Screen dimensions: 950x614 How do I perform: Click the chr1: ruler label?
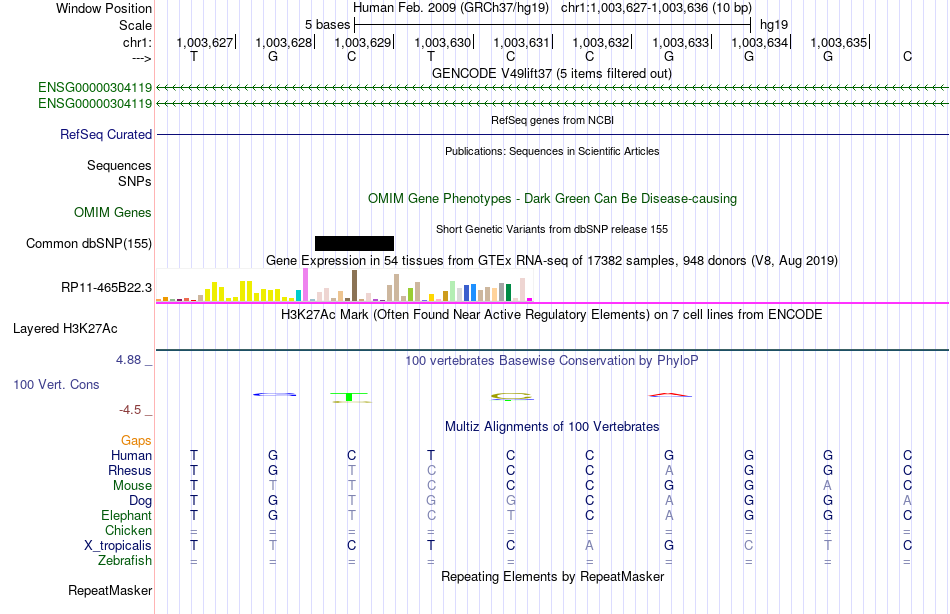pos(137,42)
